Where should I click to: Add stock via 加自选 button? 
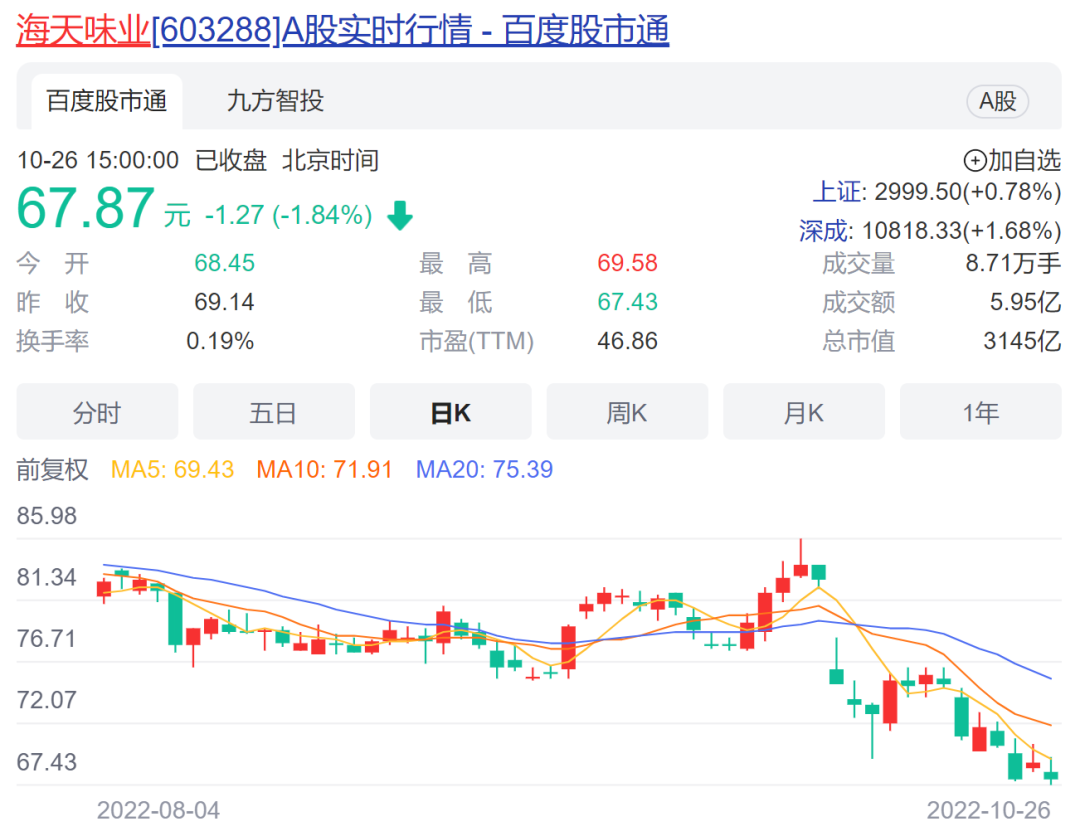click(1012, 160)
